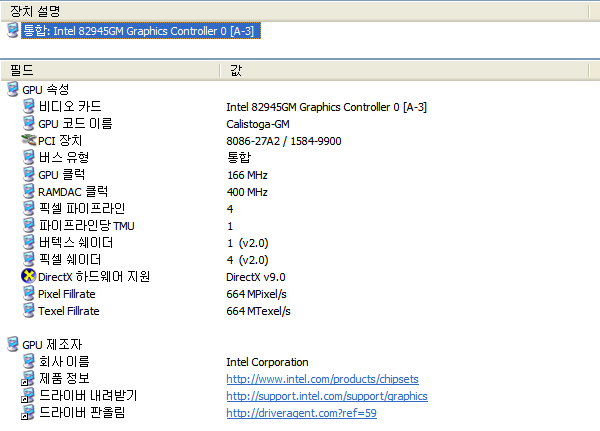The image size is (600, 431).
Task: Click the icon beside 픽셀 쉐이더
Action: point(29,259)
